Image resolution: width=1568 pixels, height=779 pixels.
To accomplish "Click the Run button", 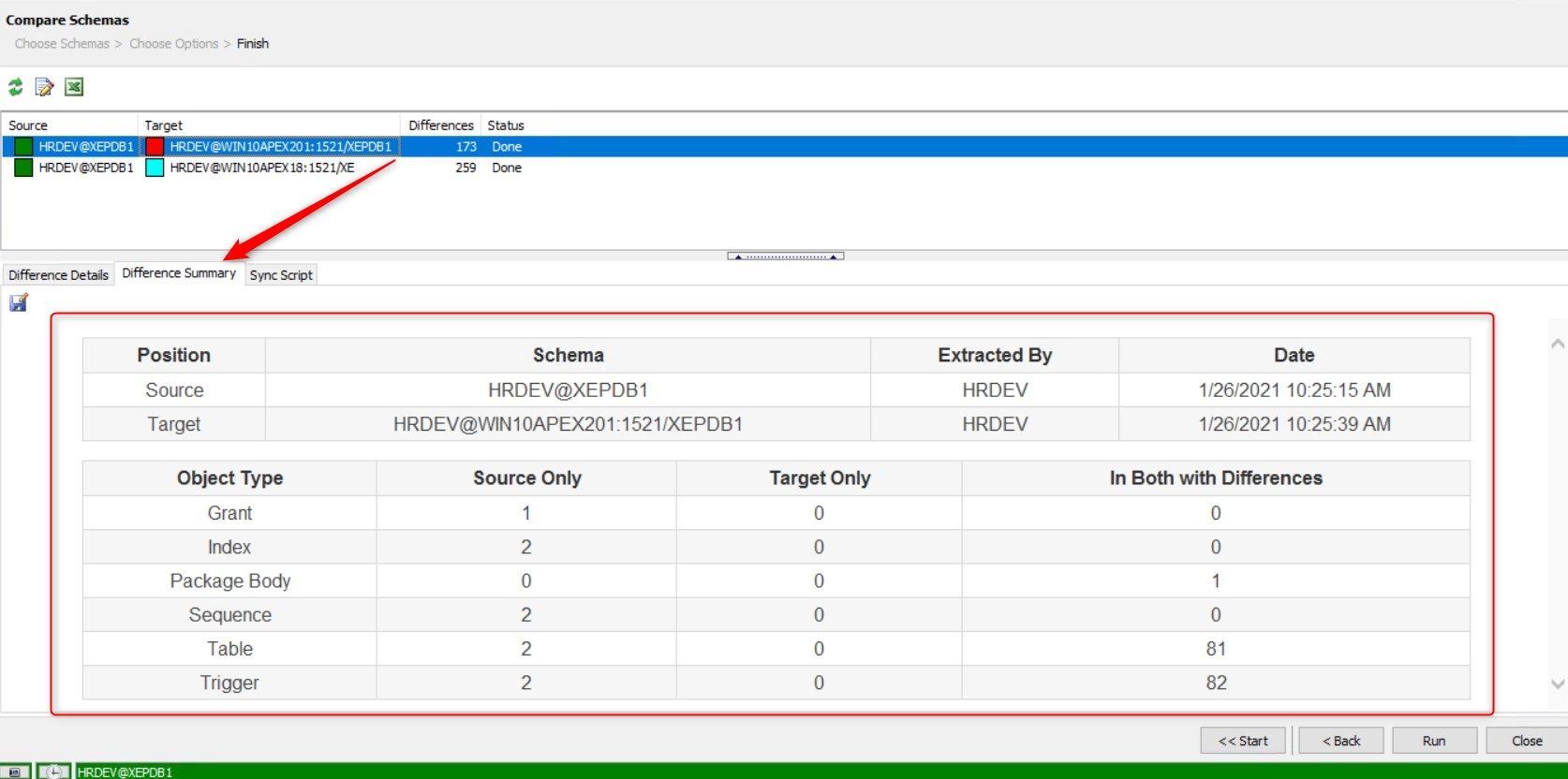I will point(1434,741).
